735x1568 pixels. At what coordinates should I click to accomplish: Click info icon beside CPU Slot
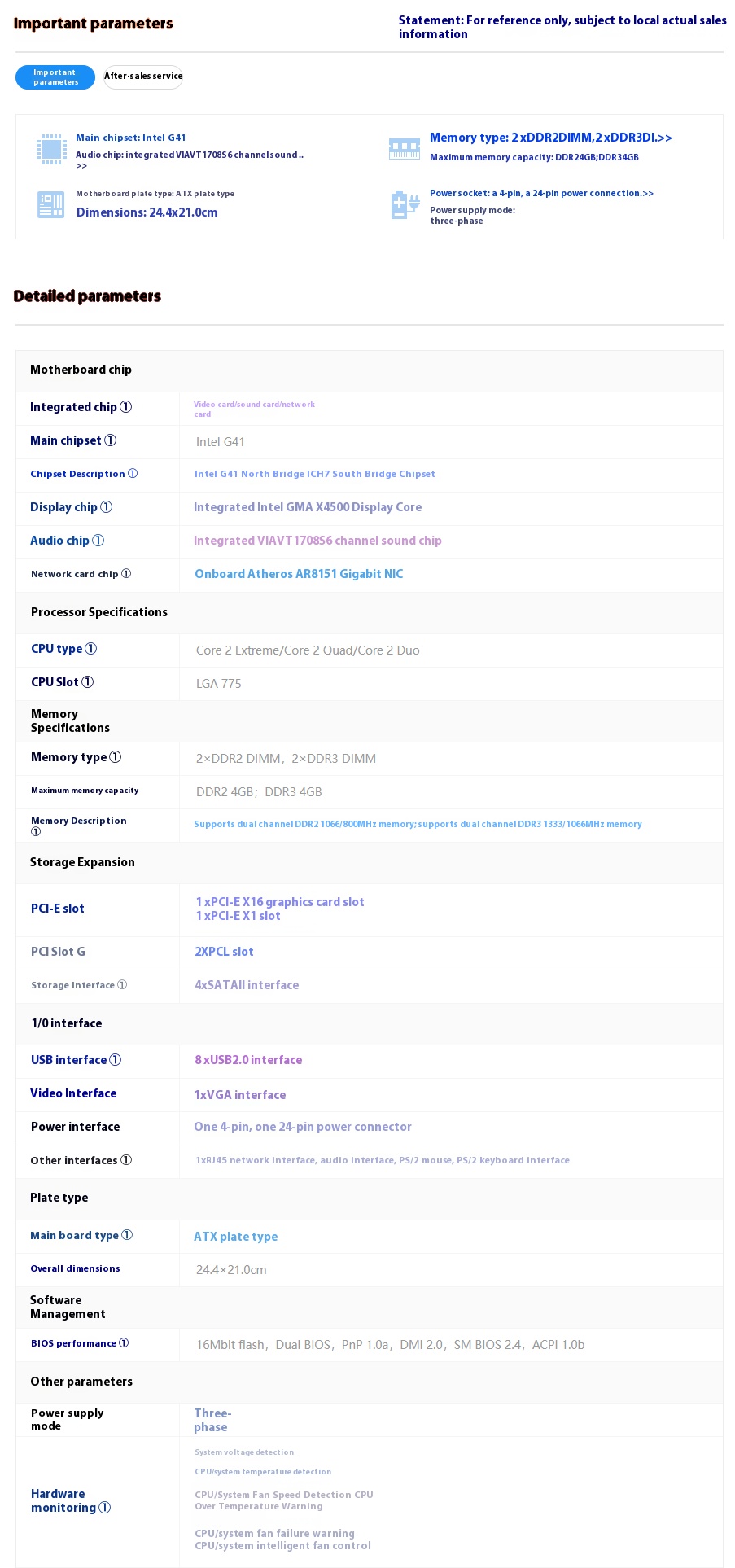(x=88, y=682)
